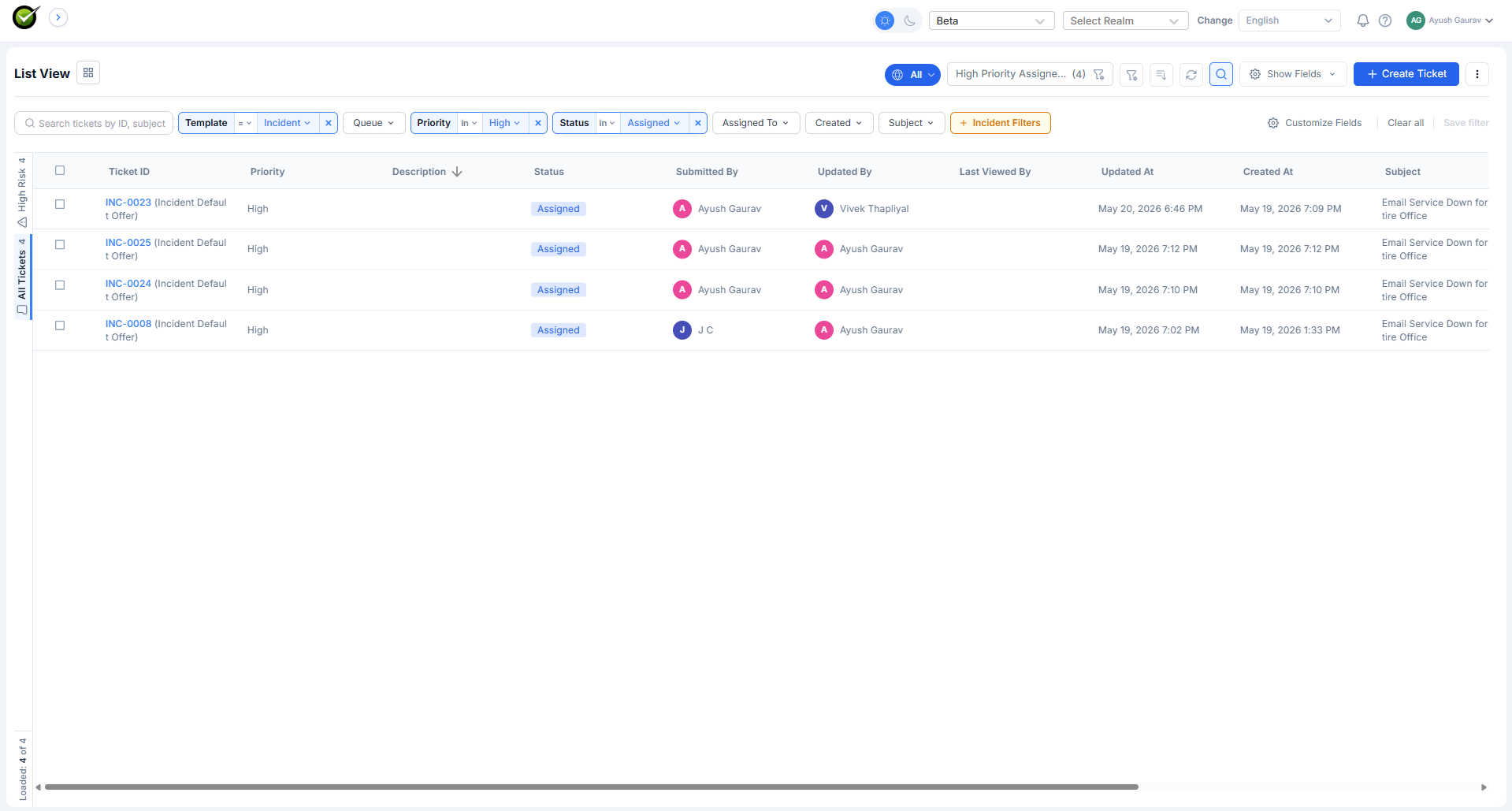Remove the Template filter with its X
1512x811 pixels.
(x=329, y=123)
